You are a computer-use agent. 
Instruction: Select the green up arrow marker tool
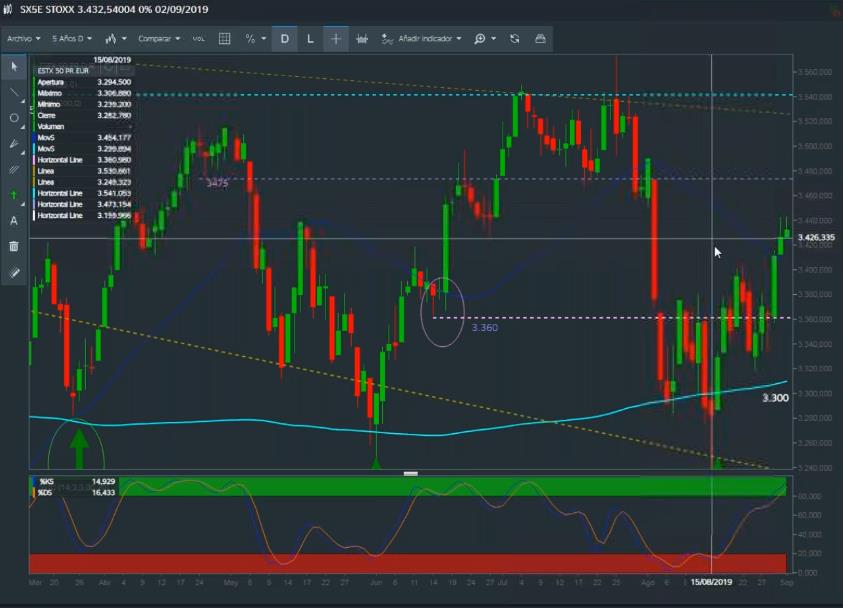(14, 195)
